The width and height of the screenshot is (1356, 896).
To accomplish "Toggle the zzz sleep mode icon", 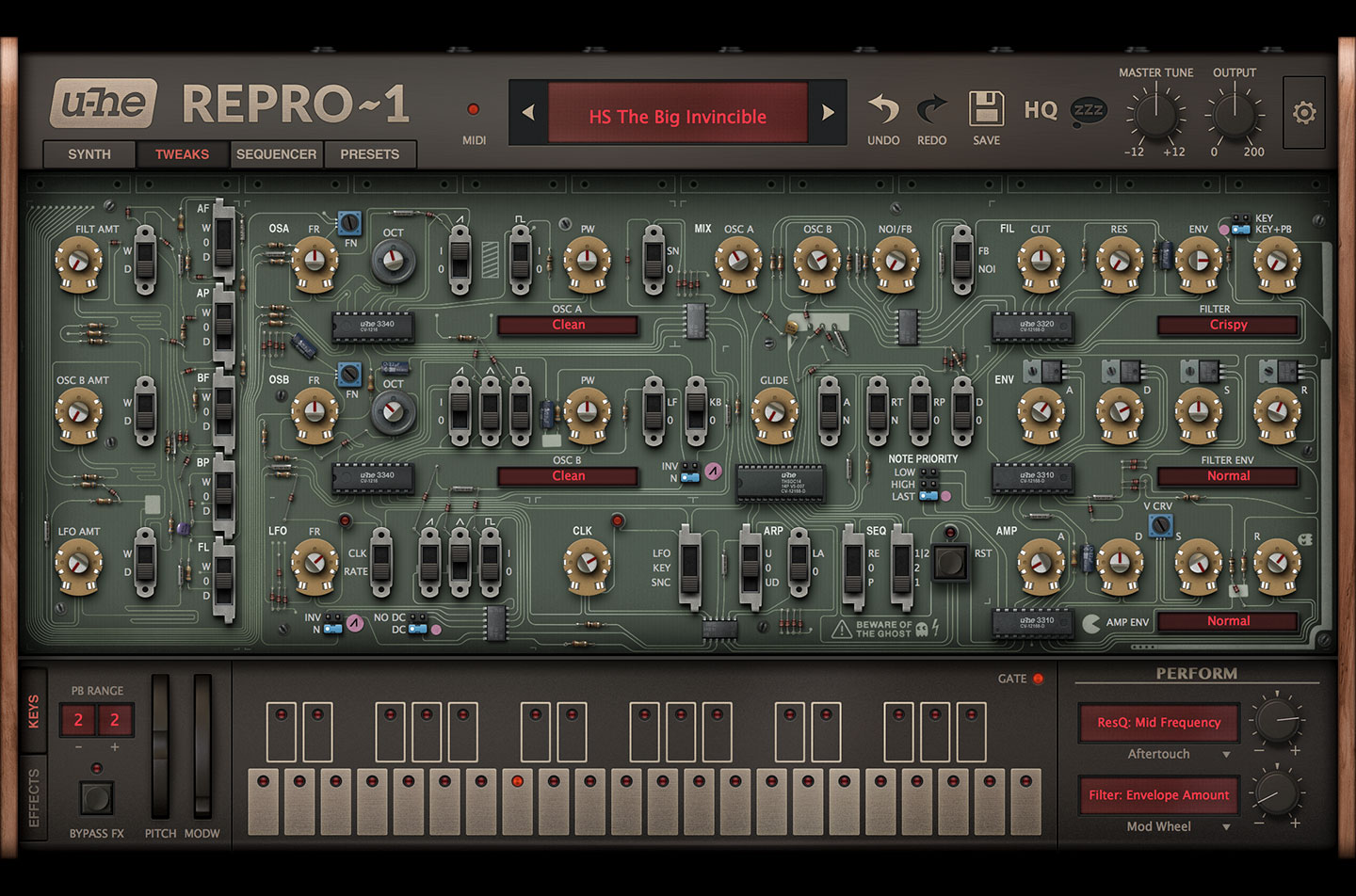I will point(1089,110).
